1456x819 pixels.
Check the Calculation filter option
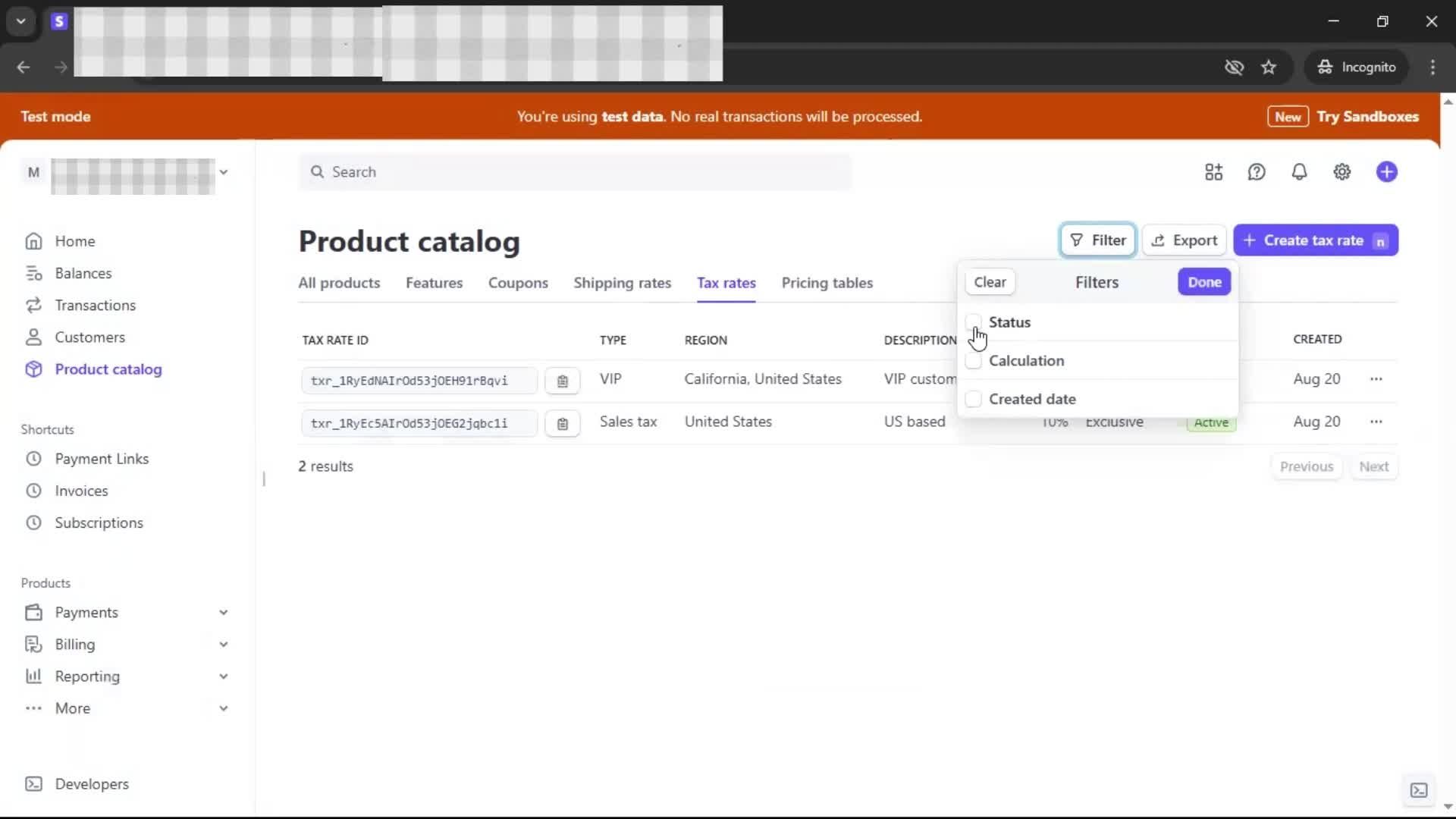pyautogui.click(x=973, y=361)
